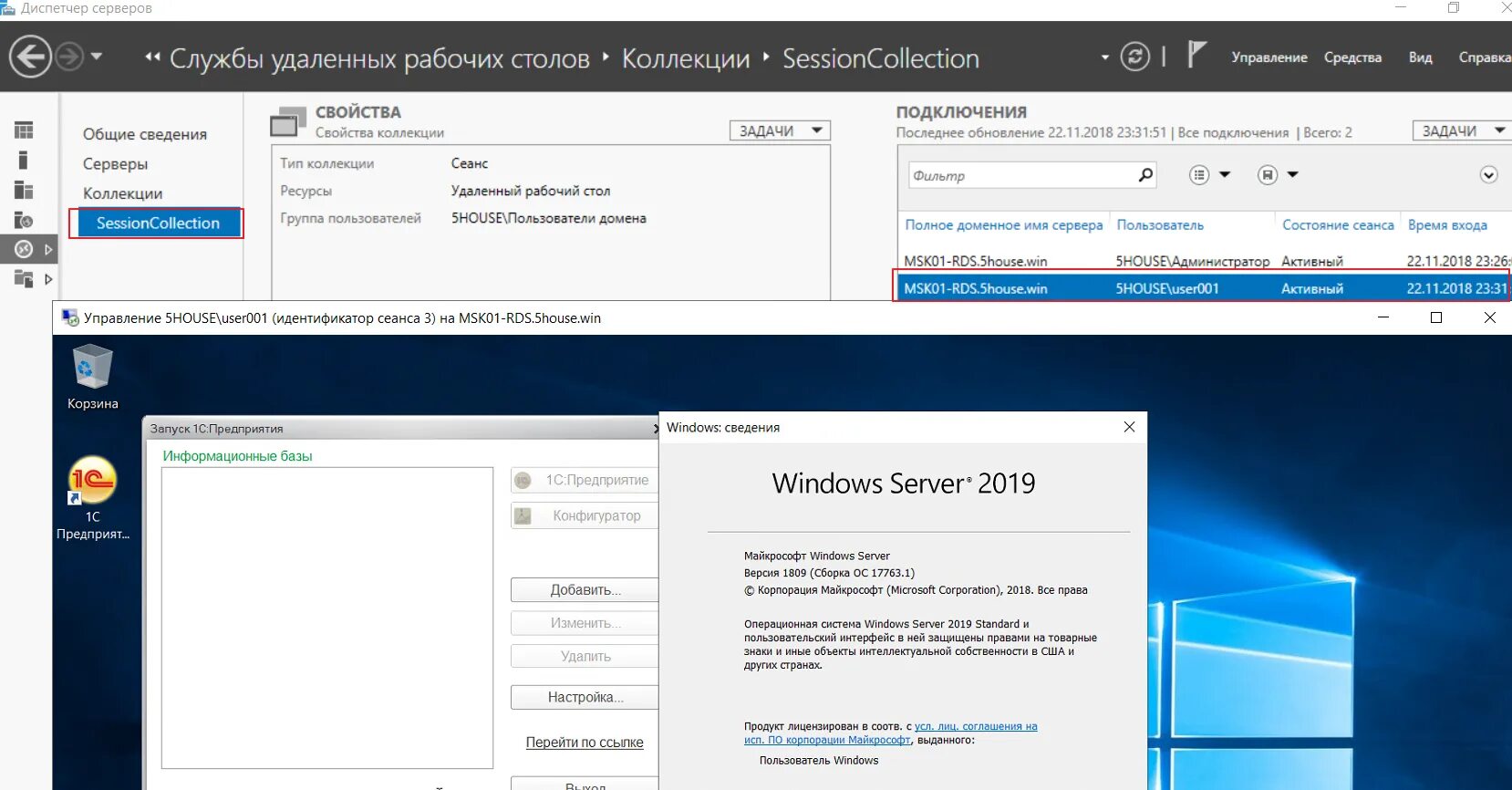Open ЗАДАЧИ dropdown in Подключения panel
This screenshot has width=1512, height=790.
pos(1462,130)
